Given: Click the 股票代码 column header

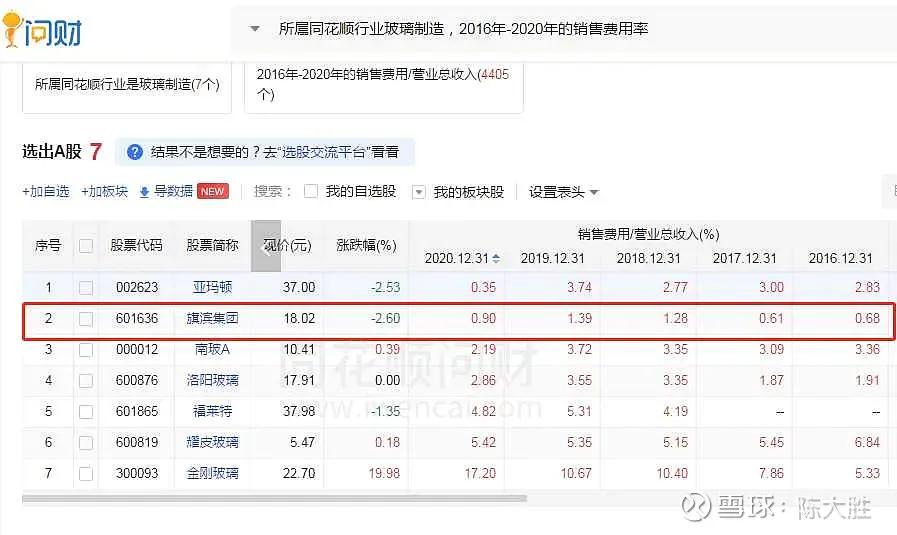Looking at the screenshot, I should (x=136, y=245).
